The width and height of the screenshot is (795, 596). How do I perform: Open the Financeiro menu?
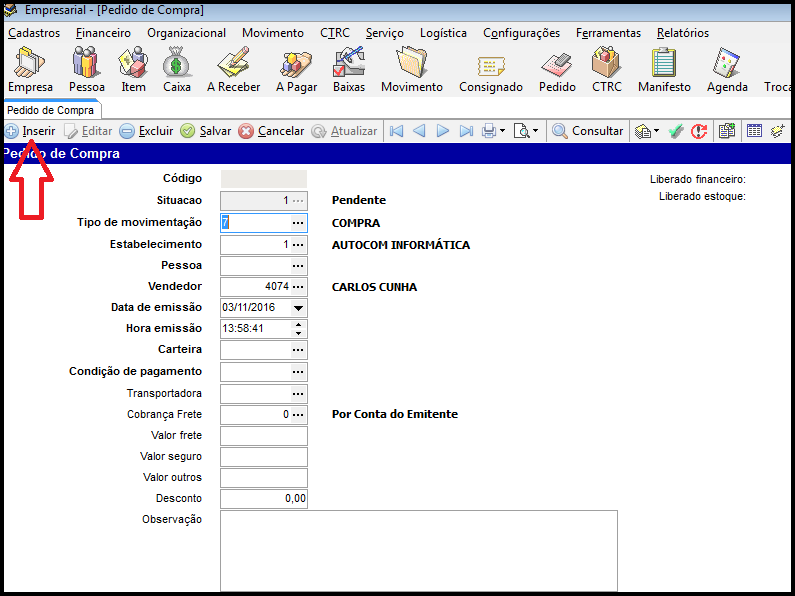click(103, 33)
